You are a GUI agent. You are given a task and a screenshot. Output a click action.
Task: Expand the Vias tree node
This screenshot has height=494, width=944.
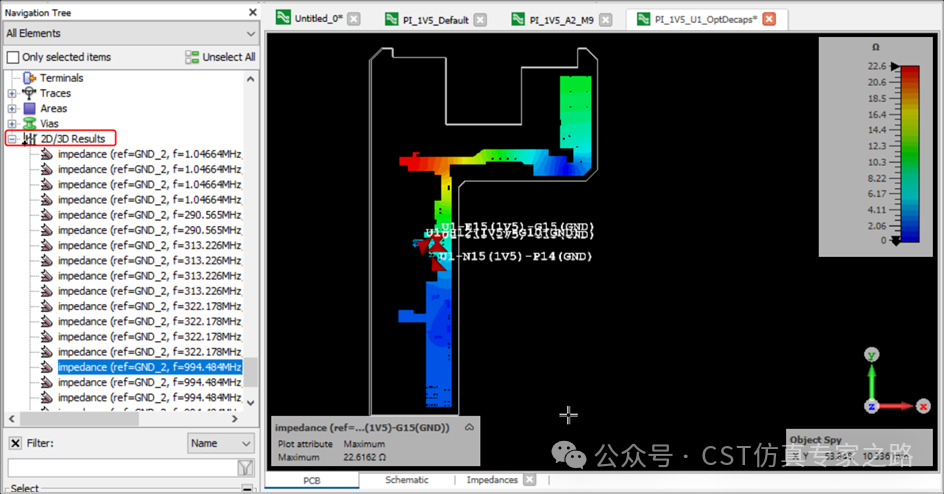[12, 123]
